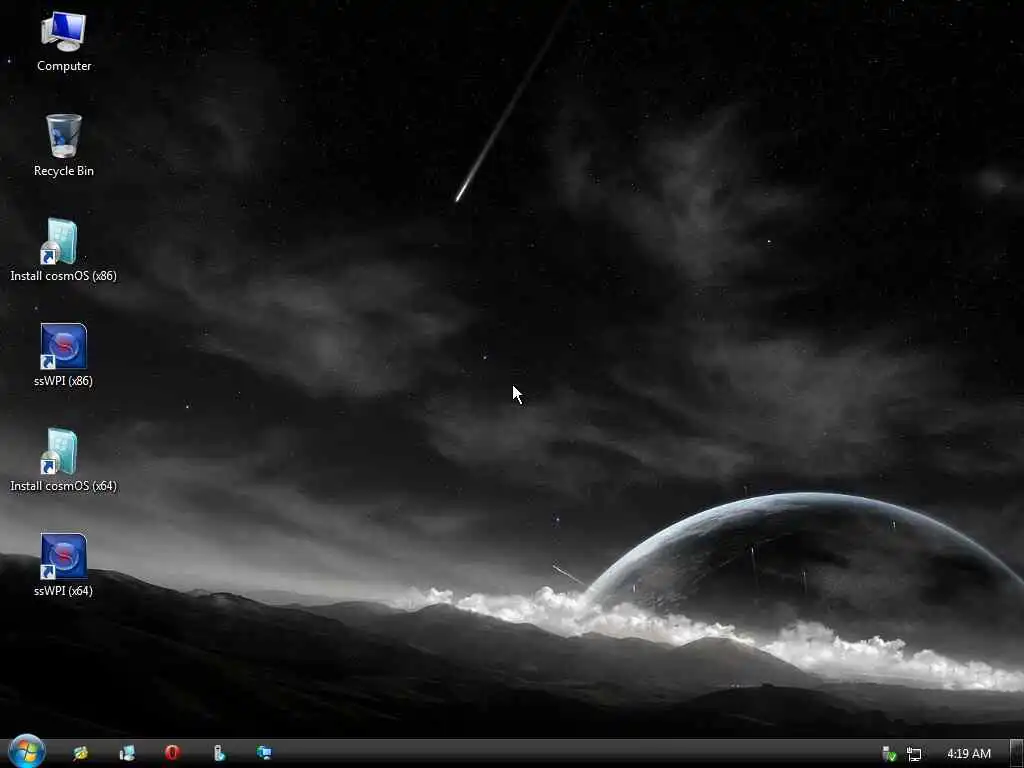
Task: Click the network computers taskbar icon
Action: click(264, 753)
